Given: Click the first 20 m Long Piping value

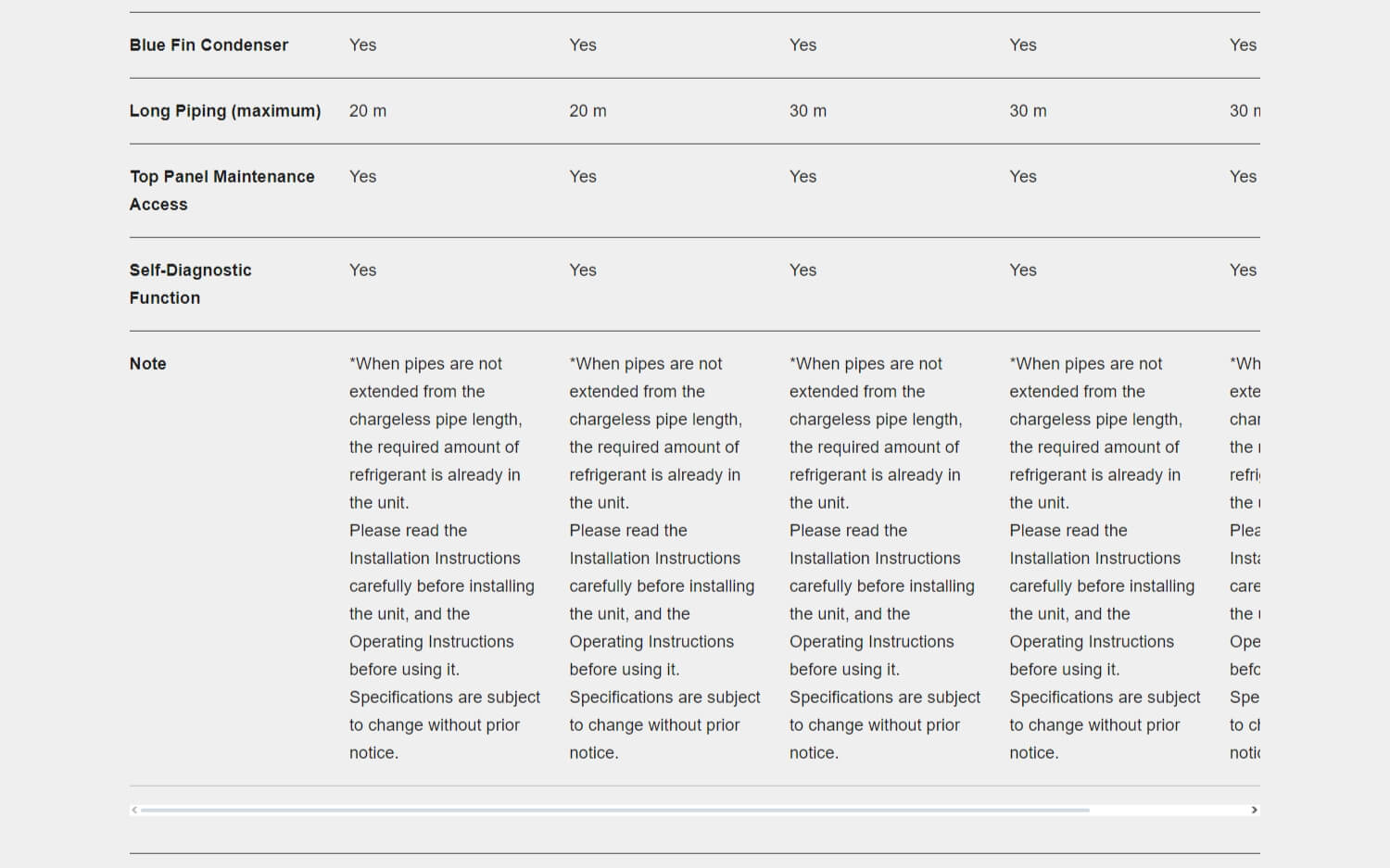Looking at the screenshot, I should 368,111.
